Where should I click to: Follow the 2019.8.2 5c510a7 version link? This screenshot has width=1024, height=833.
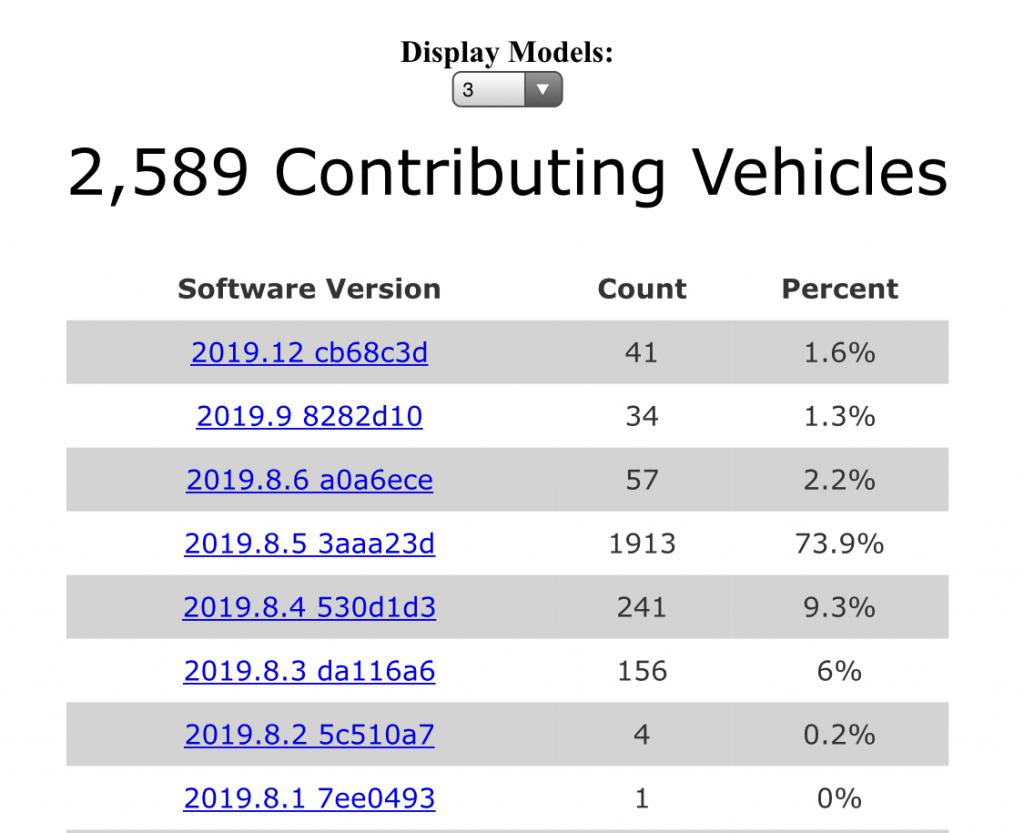tap(309, 734)
